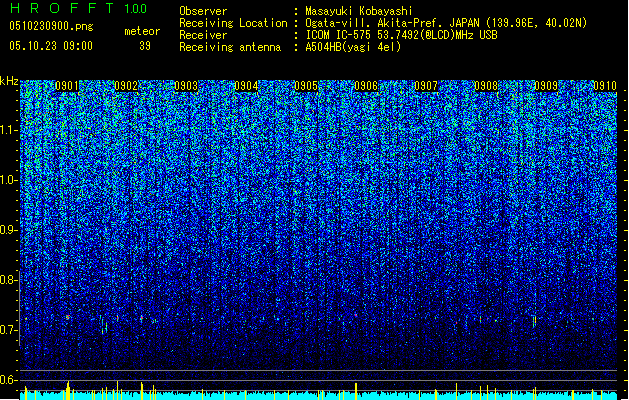Click the 0908 time marker
This screenshot has width=629, height=400.
coord(486,86)
